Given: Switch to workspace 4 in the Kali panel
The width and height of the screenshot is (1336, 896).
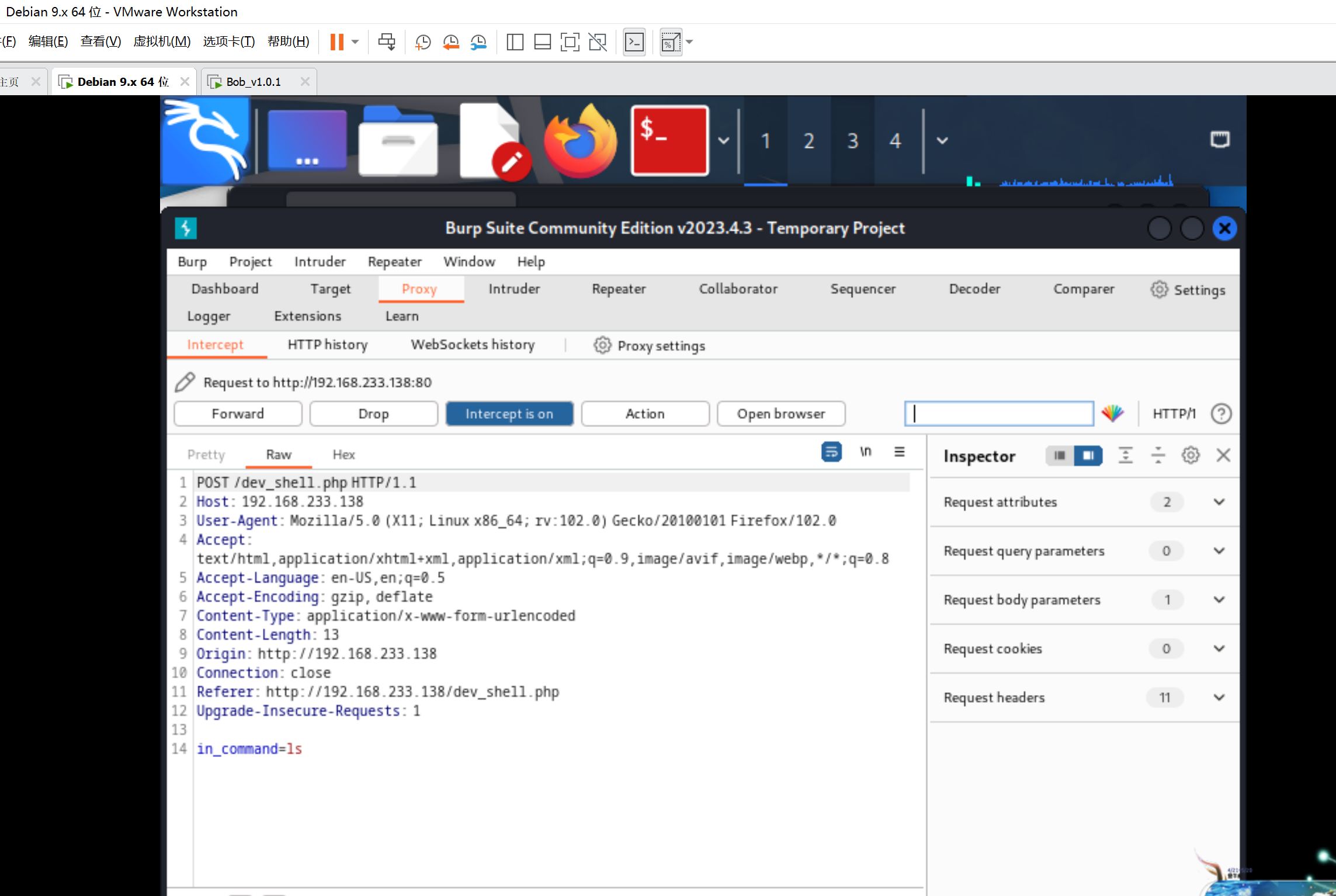Looking at the screenshot, I should pyautogui.click(x=895, y=141).
